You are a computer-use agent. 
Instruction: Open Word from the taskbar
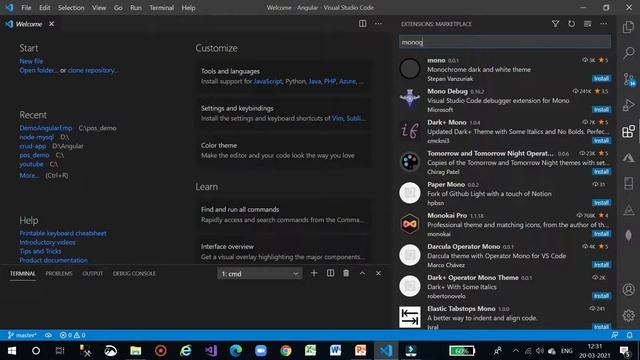point(336,351)
